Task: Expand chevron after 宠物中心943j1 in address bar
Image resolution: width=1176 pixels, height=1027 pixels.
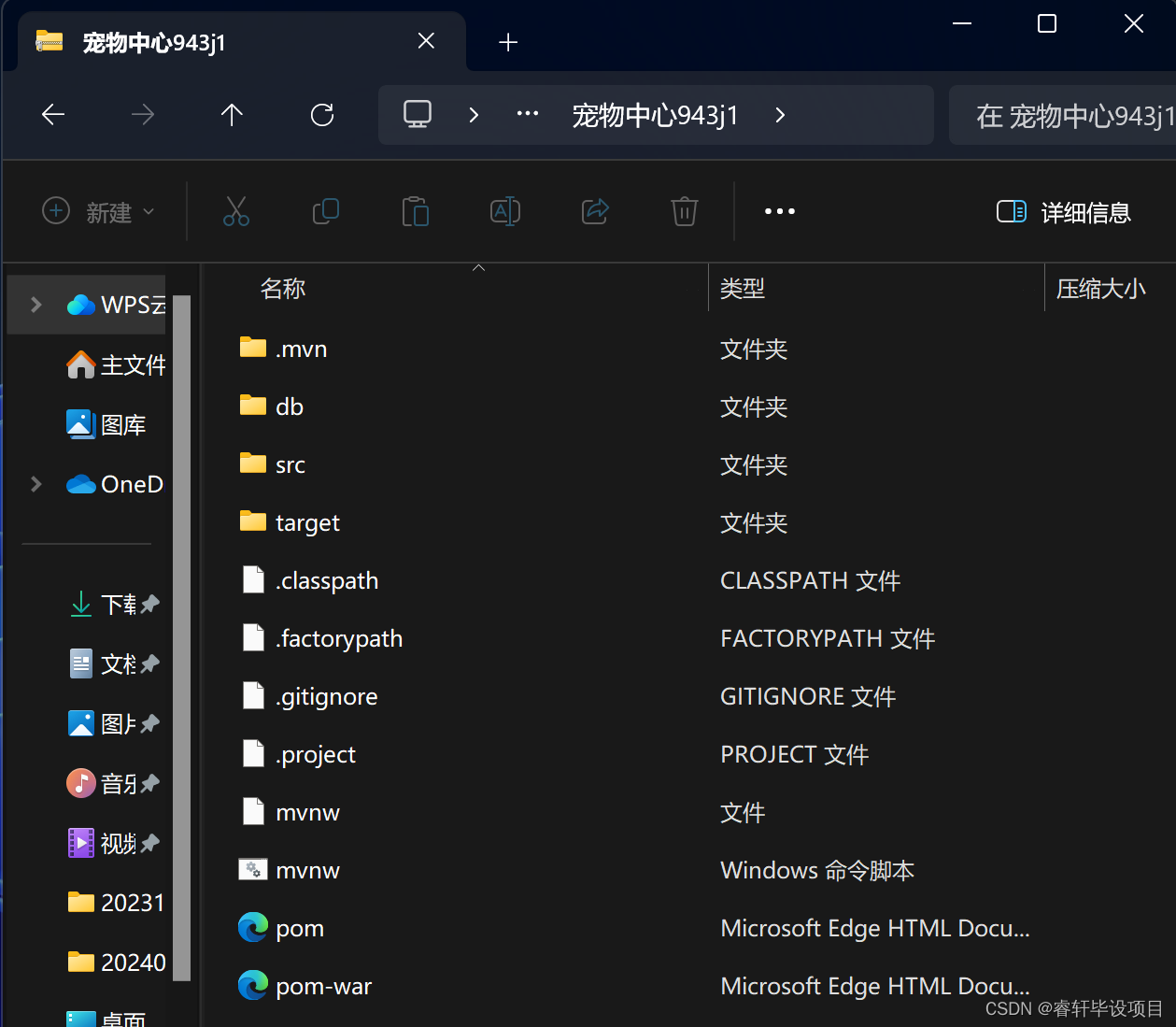Action: (780, 115)
